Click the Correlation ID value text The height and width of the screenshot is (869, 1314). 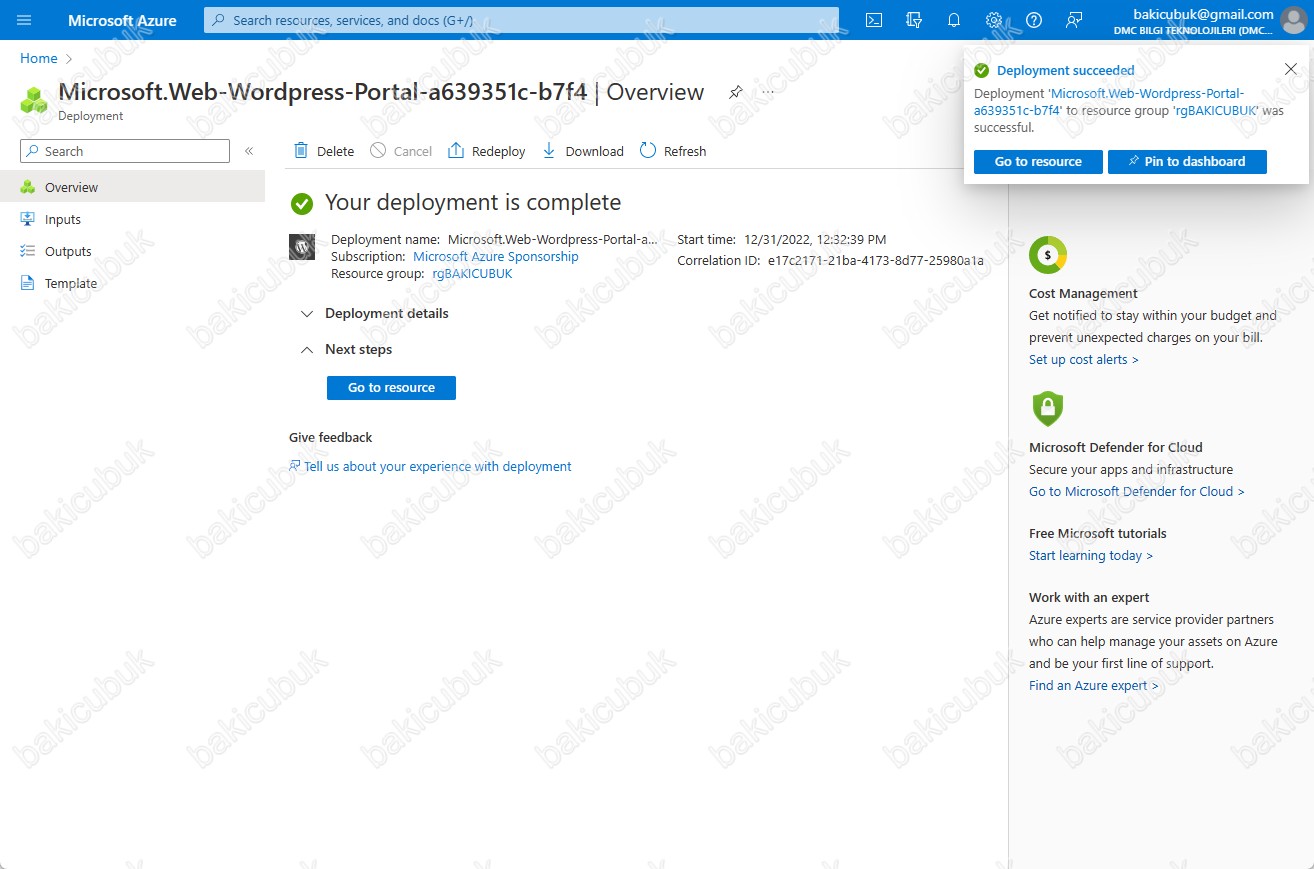876,261
